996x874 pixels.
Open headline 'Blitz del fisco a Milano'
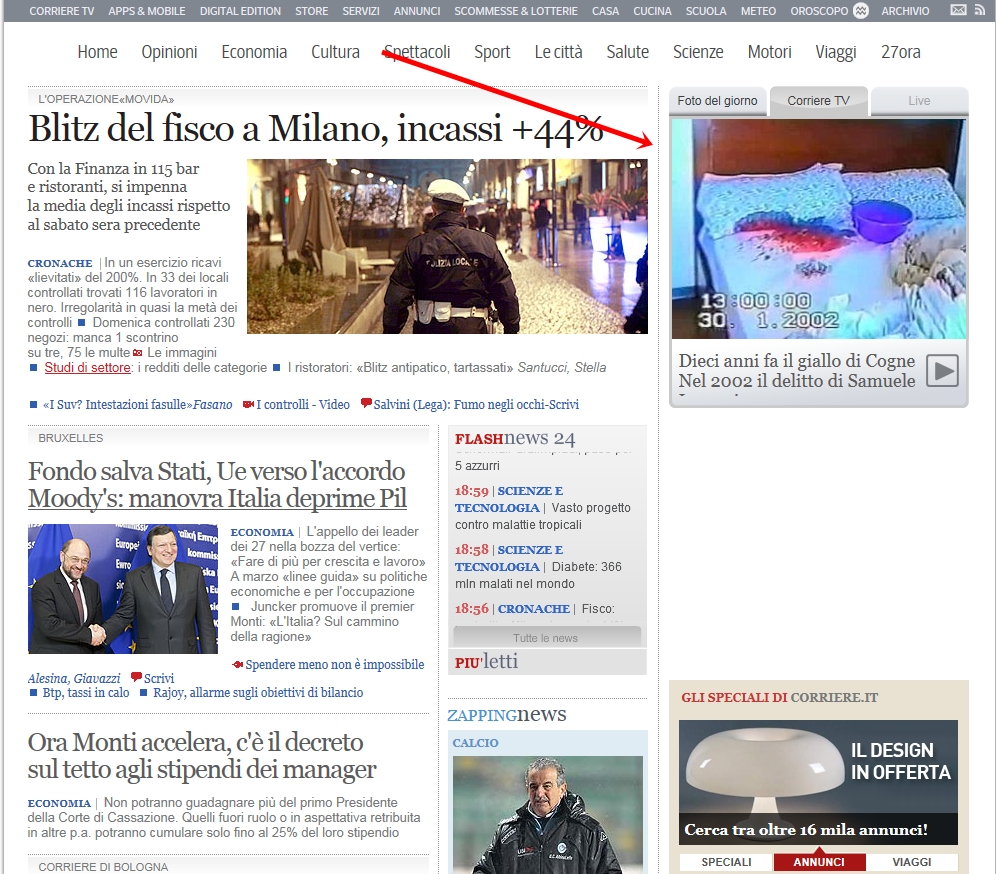click(316, 129)
